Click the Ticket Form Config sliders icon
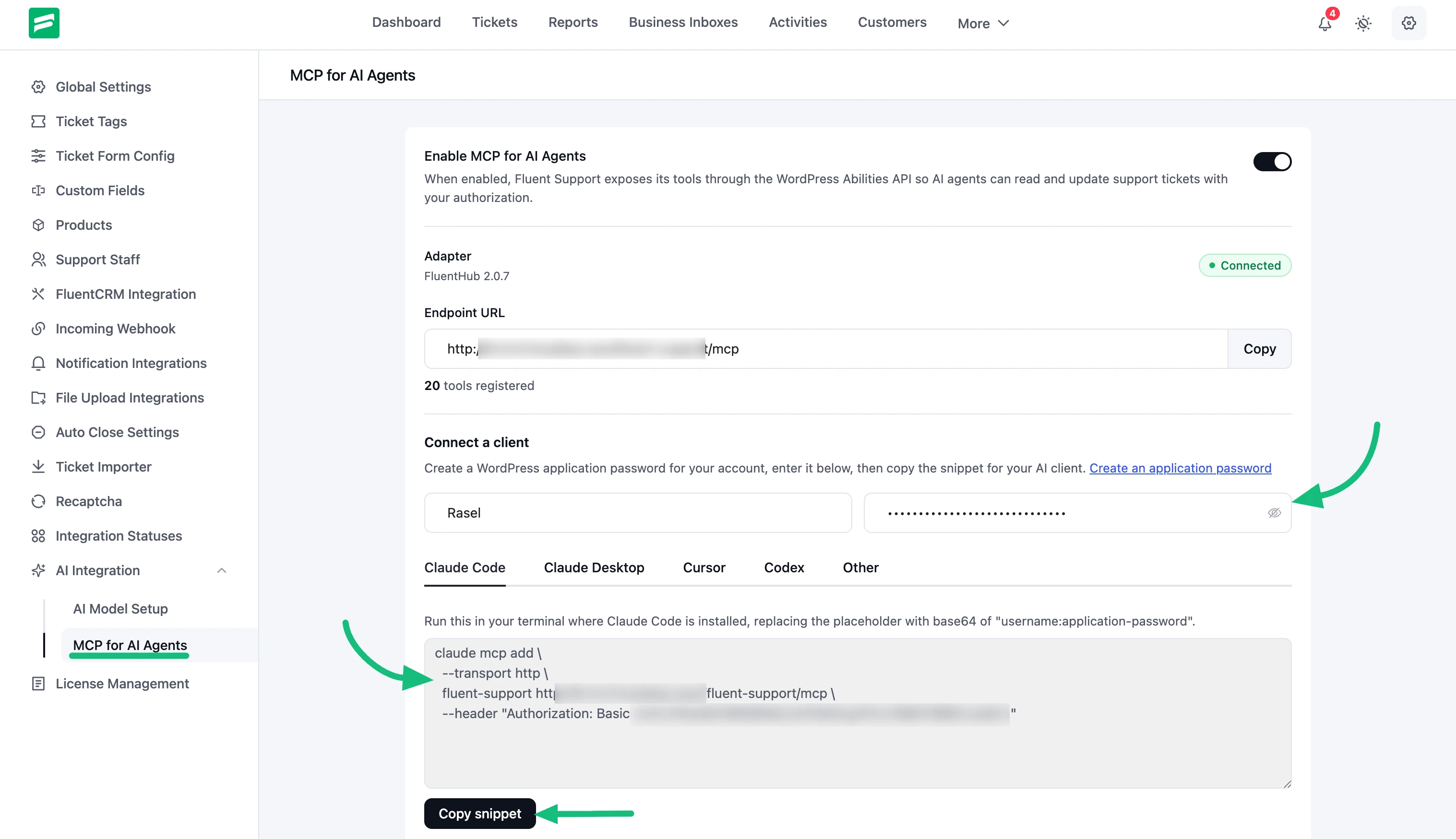This screenshot has width=1456, height=839. click(x=38, y=156)
